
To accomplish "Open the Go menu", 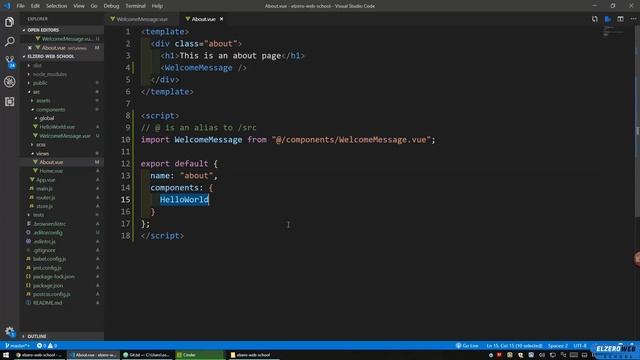I will tap(94, 6).
